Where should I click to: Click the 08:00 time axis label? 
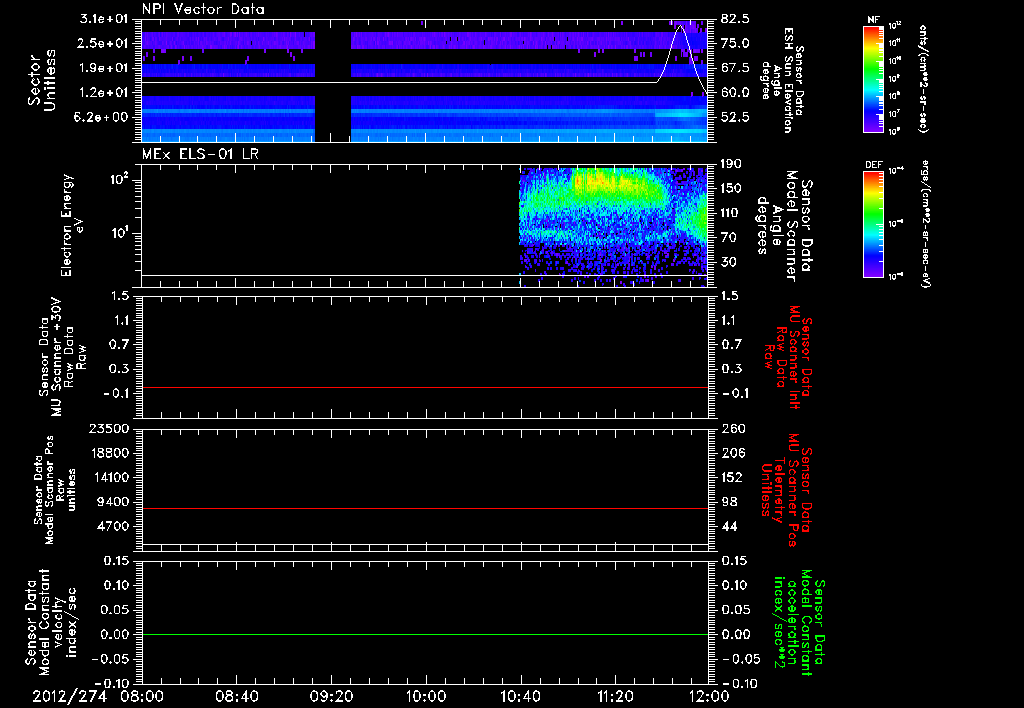click(142, 696)
